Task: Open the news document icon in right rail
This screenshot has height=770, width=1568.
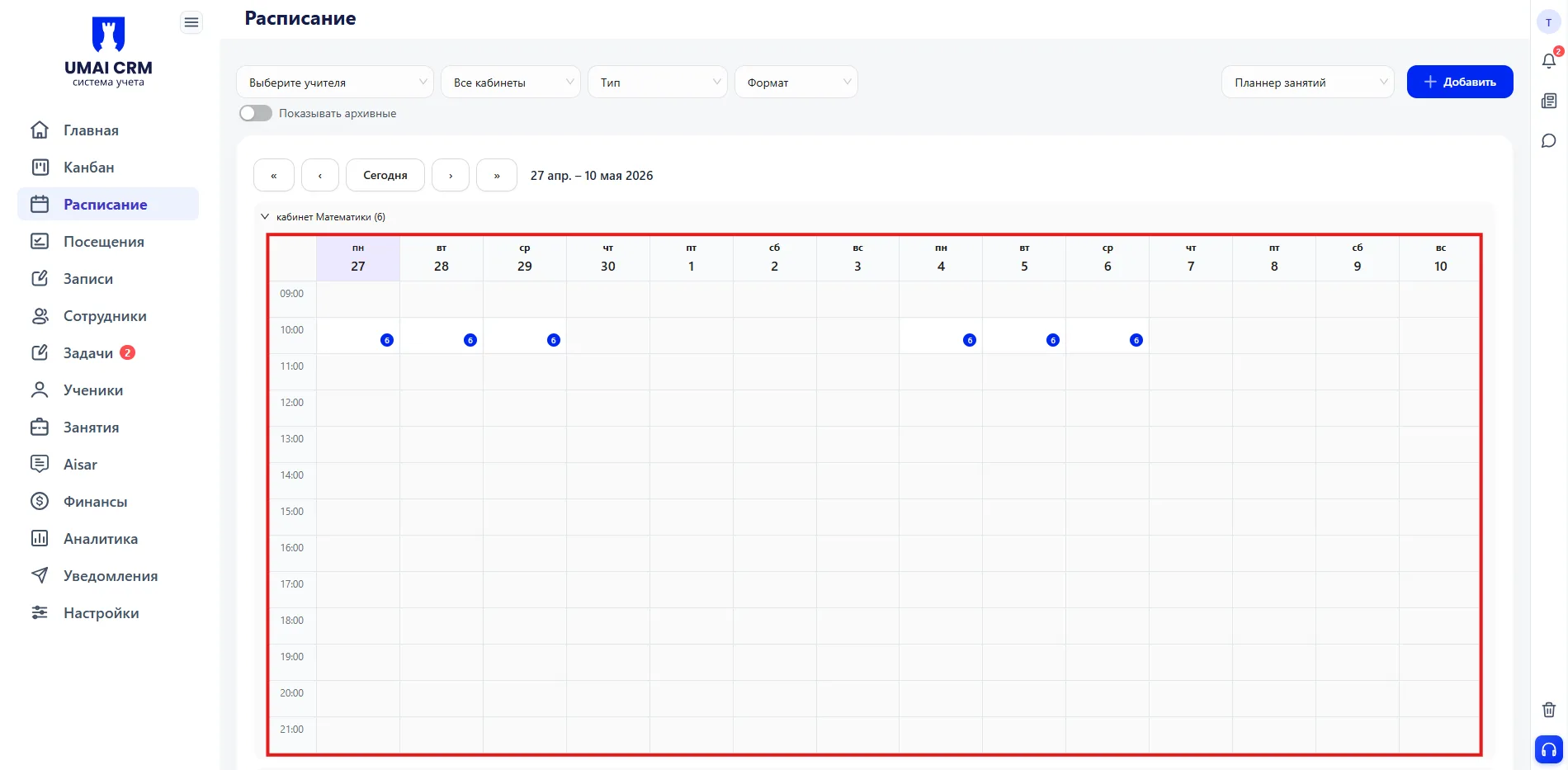Action: (x=1549, y=101)
